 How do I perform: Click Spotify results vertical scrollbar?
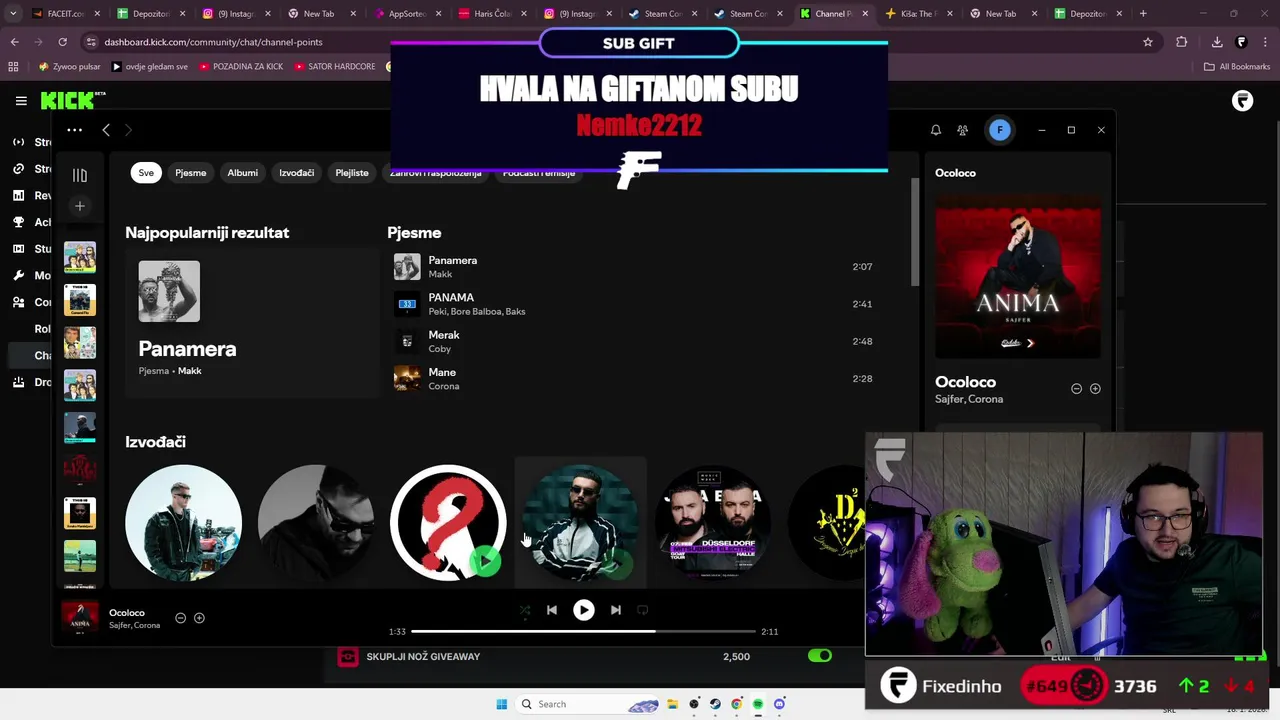click(914, 232)
